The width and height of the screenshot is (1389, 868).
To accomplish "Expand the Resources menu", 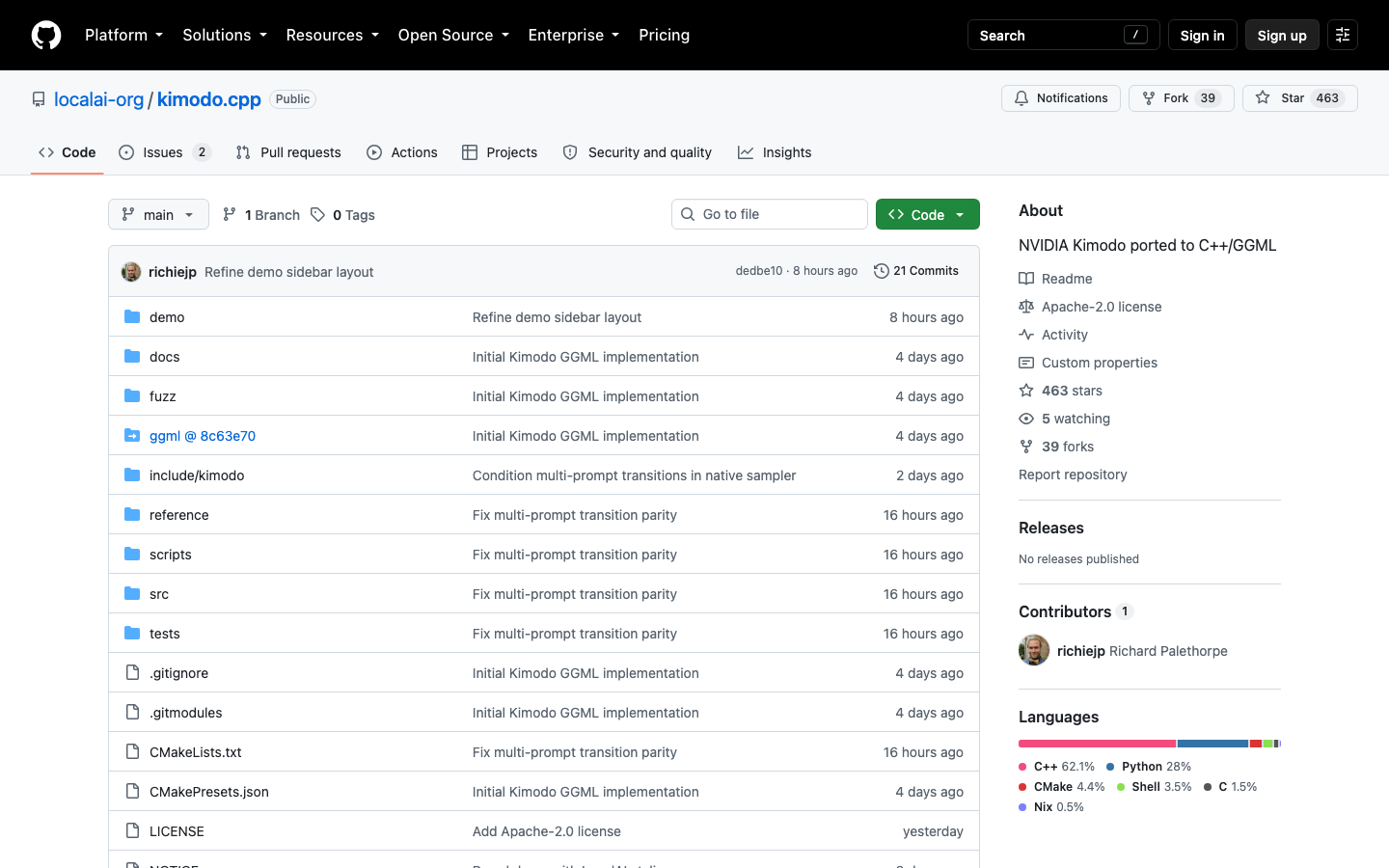I will pyautogui.click(x=332, y=35).
